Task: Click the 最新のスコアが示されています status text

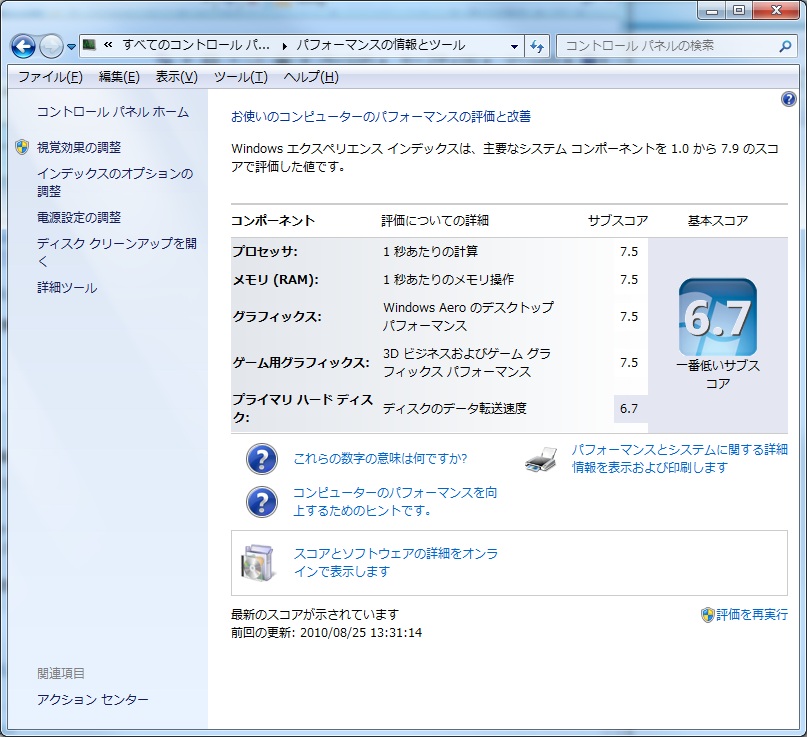Action: (314, 615)
